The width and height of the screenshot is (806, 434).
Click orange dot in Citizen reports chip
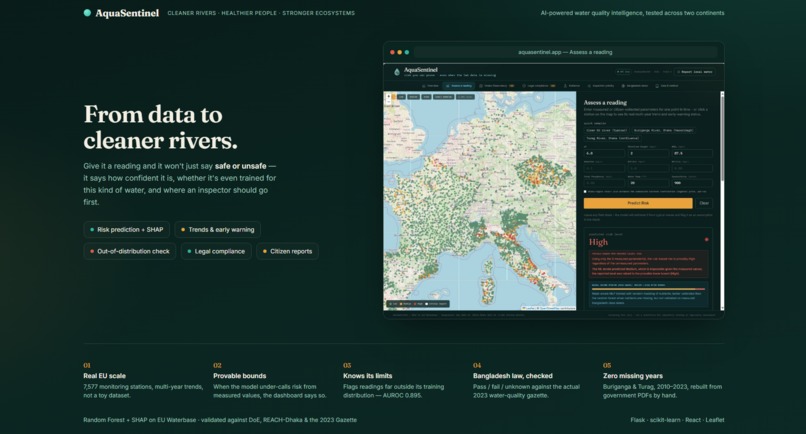click(x=265, y=251)
